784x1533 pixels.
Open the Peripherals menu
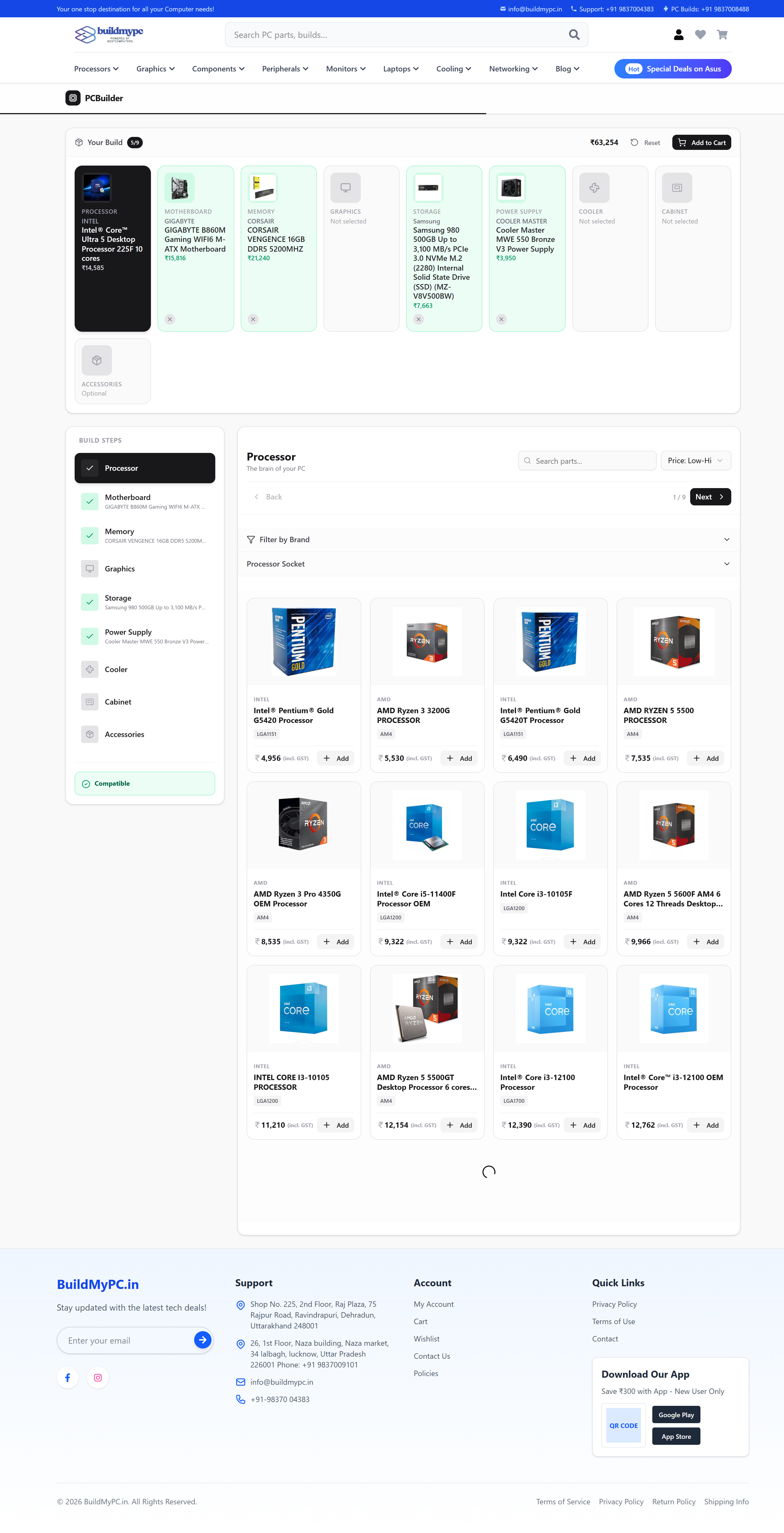[x=285, y=69]
